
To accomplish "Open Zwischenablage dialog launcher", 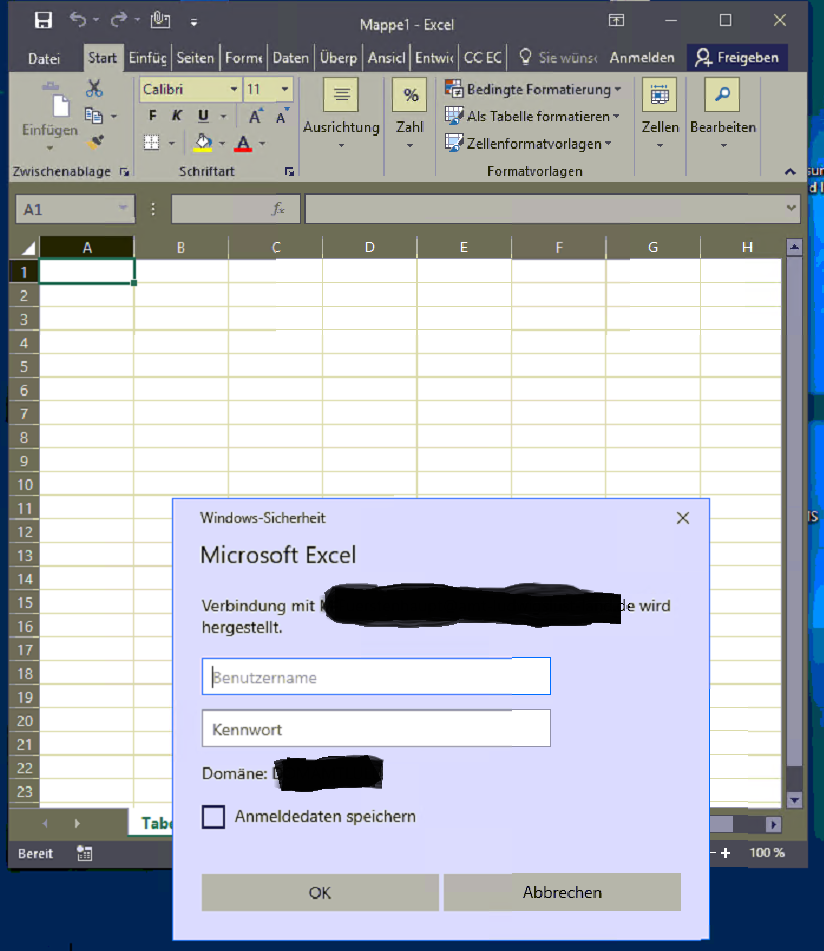I will (x=124, y=172).
